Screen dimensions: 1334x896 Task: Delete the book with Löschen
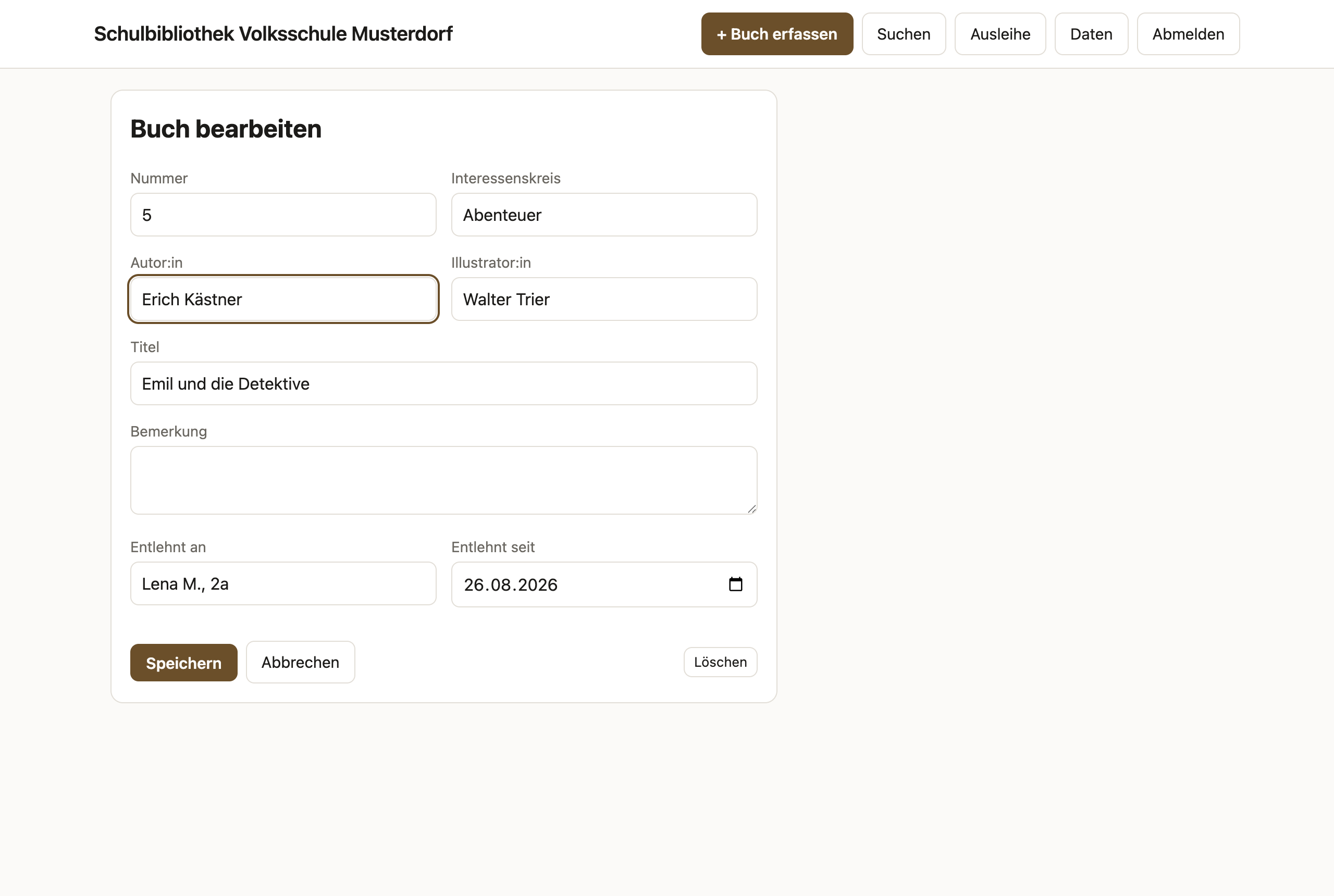pos(720,662)
